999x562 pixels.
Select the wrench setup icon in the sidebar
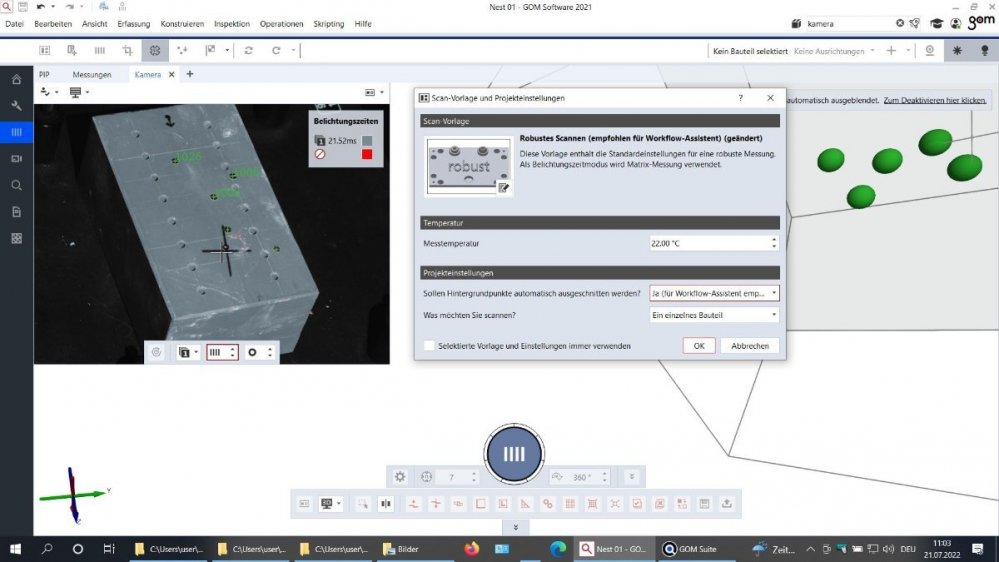tap(16, 106)
